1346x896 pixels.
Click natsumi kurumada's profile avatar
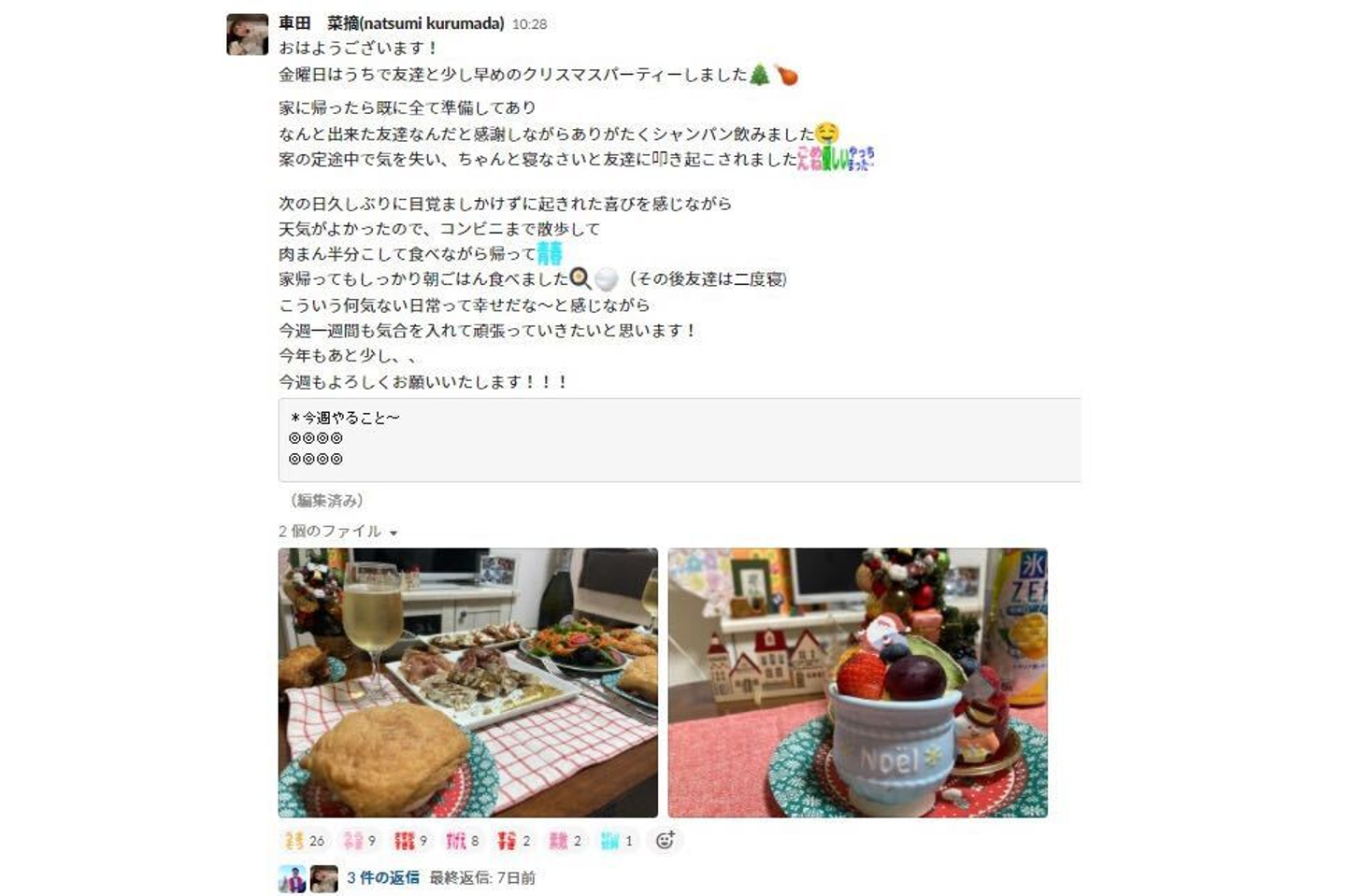point(248,35)
